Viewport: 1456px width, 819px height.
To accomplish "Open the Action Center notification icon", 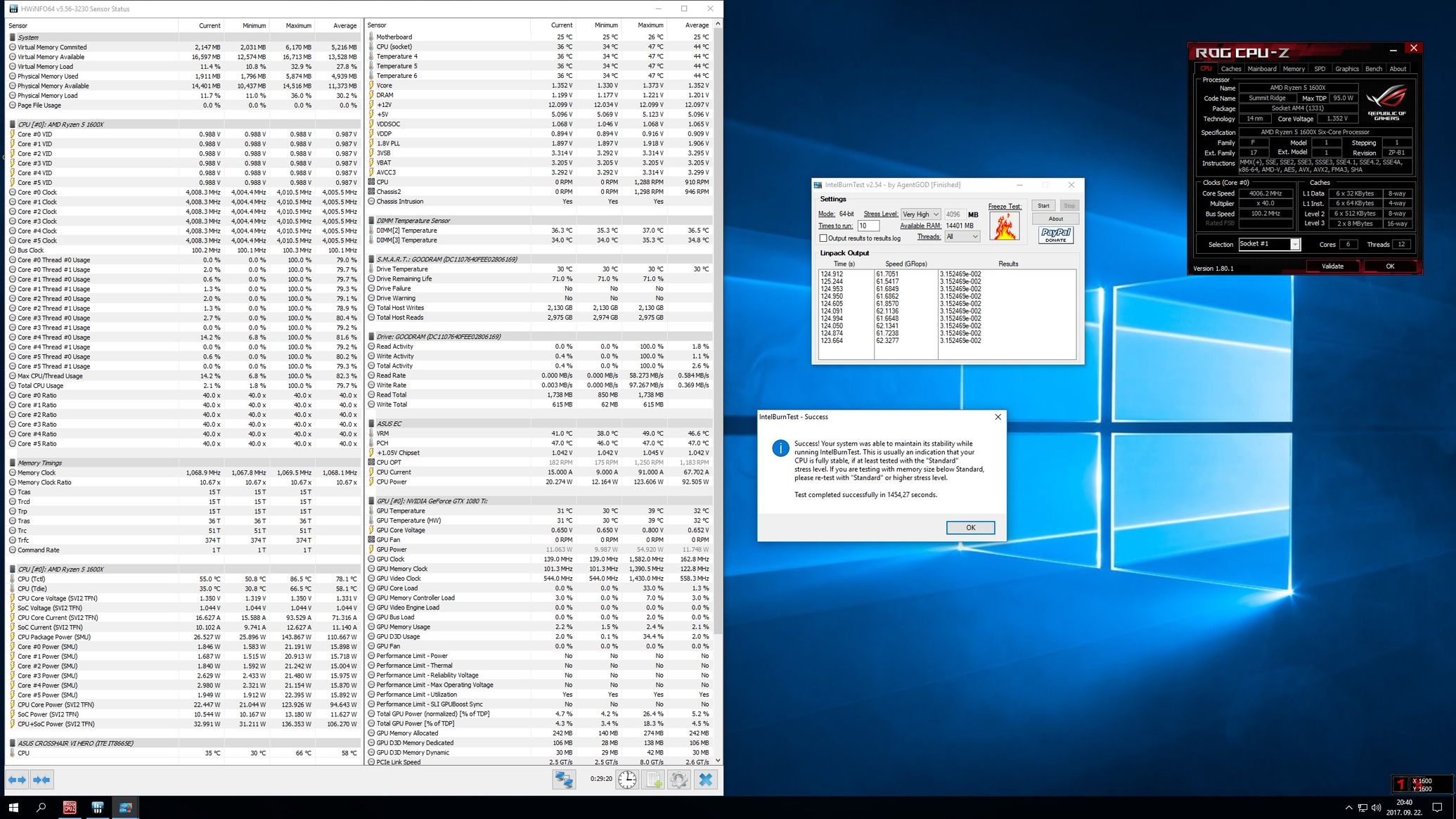I will point(1438,807).
